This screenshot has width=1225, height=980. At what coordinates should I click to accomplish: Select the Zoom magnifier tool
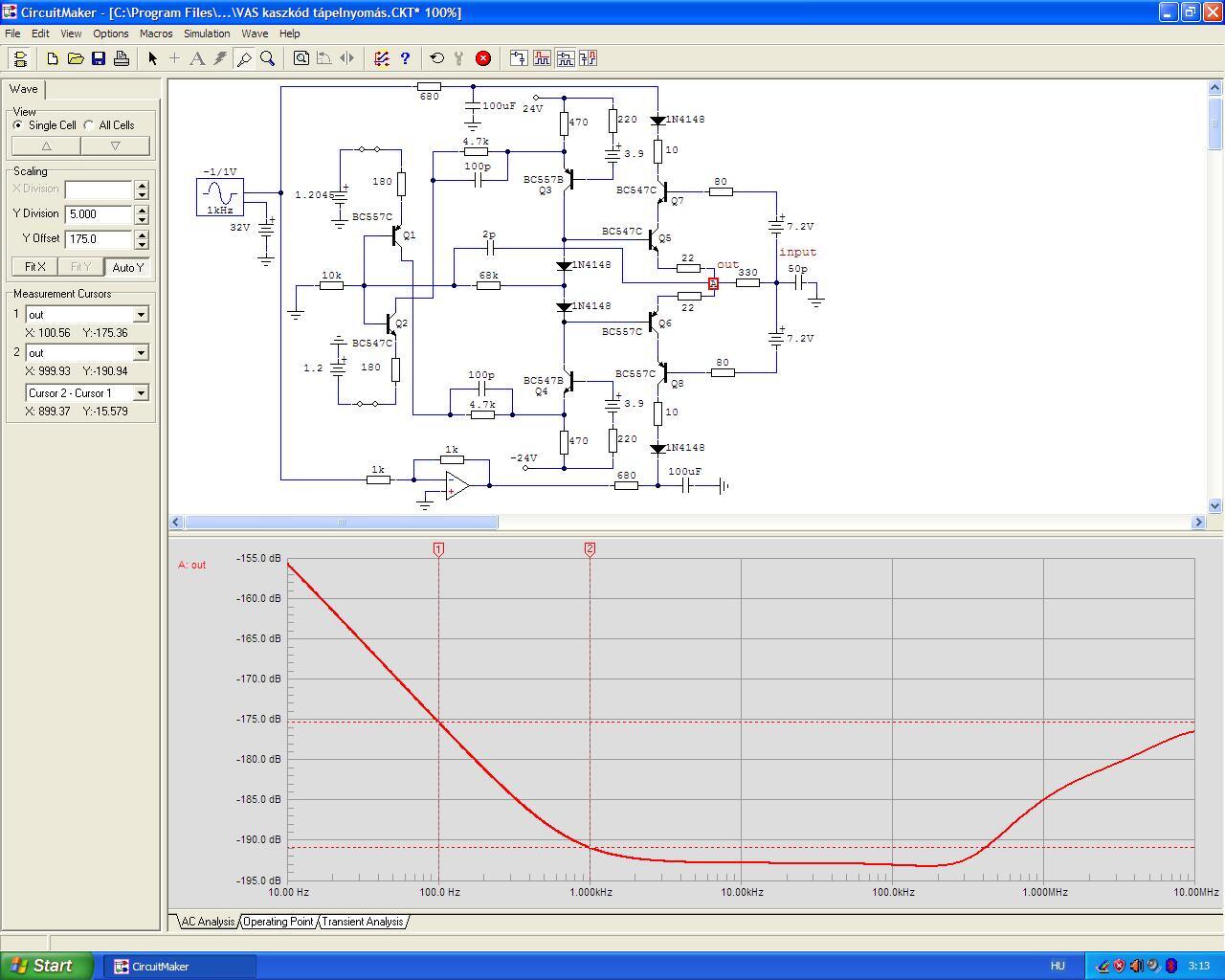pos(268,58)
